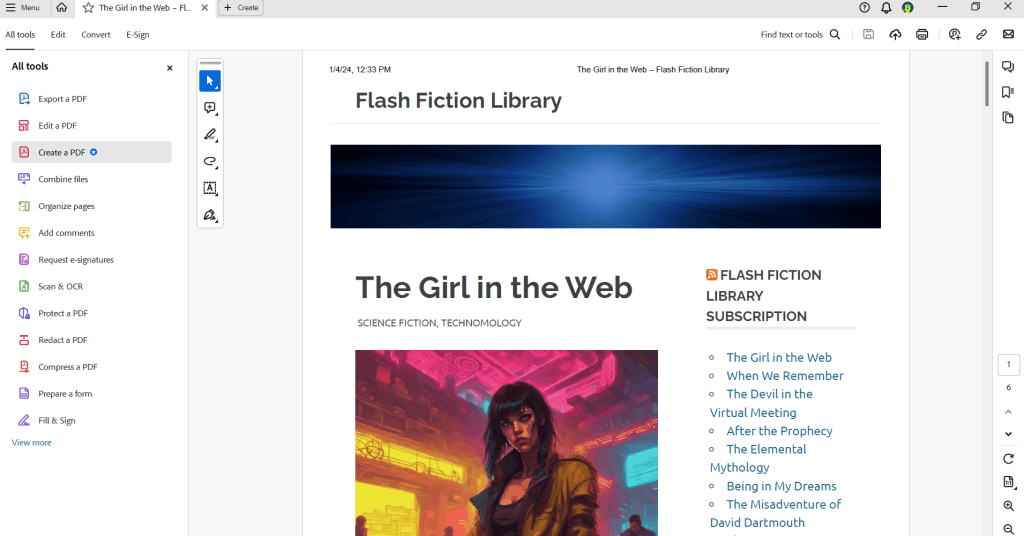
Task: Open the page display options icon
Action: pyautogui.click(x=1009, y=482)
